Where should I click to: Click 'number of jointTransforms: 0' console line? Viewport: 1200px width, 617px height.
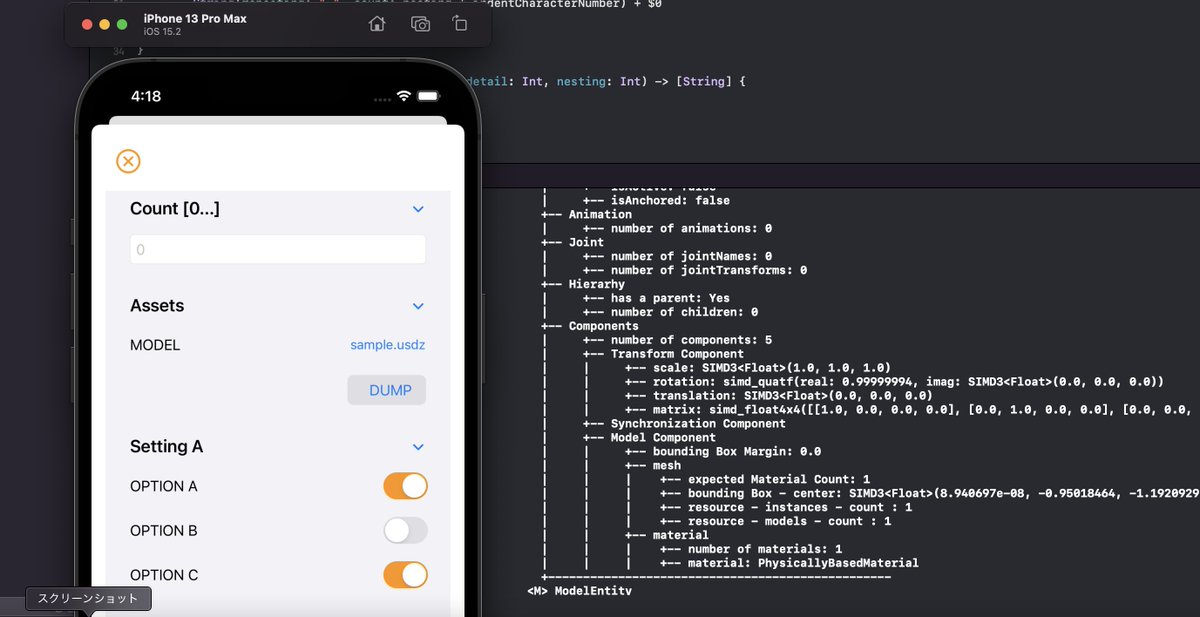click(708, 270)
